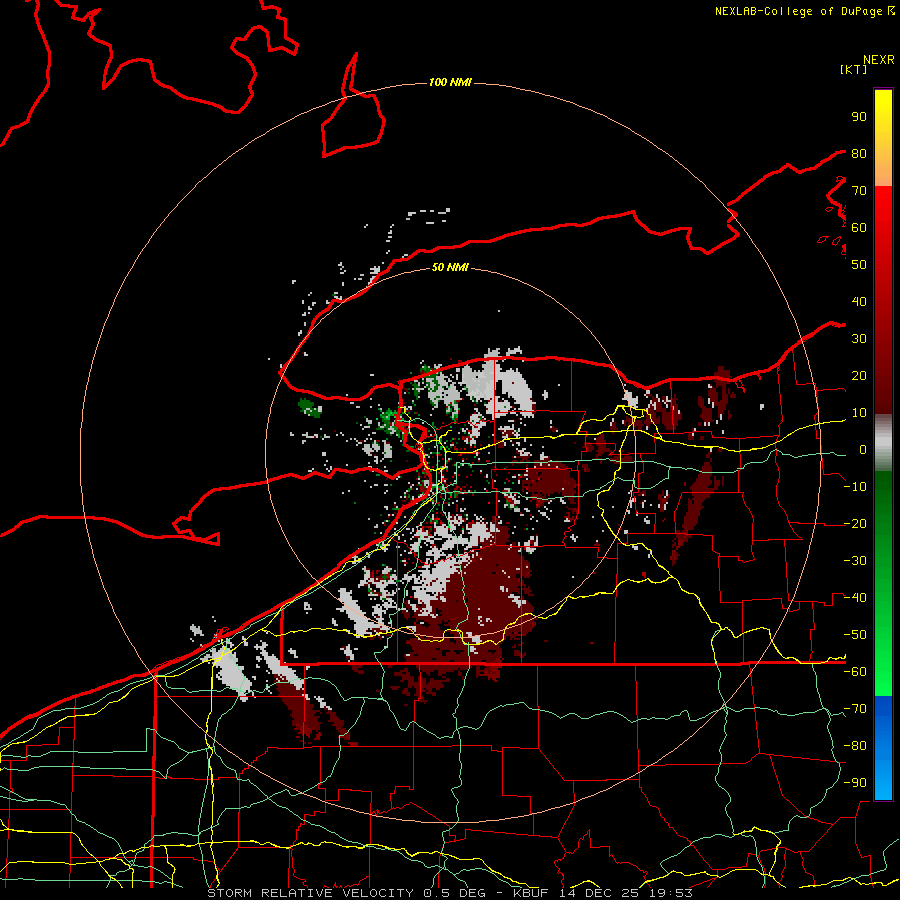Click the 50 NMI range ring label

pyautogui.click(x=450, y=267)
